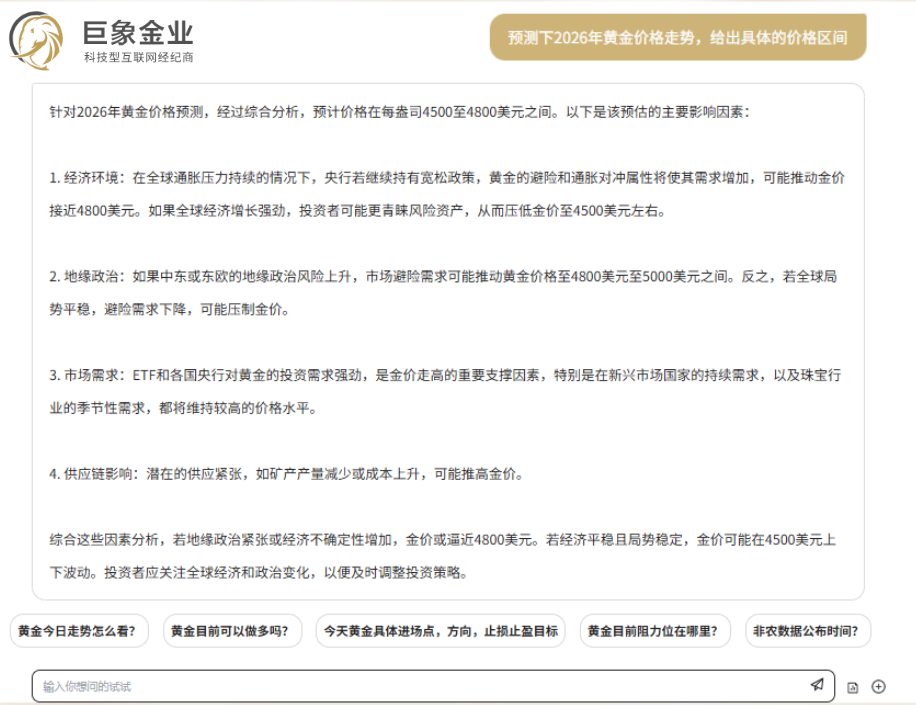Focus the question input text field

point(420,686)
